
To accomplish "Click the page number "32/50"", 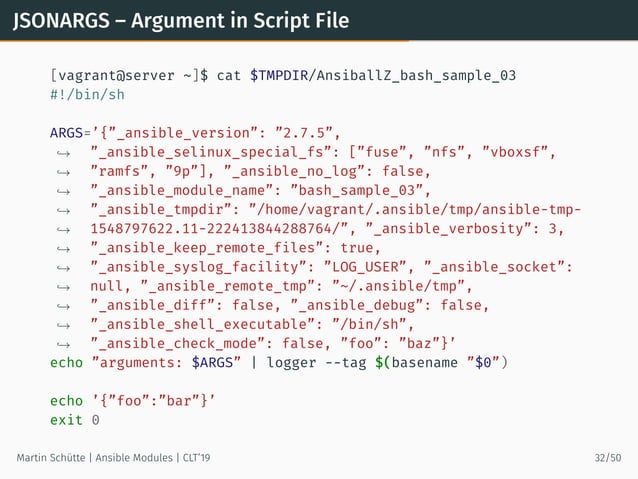I will click(608, 458).
